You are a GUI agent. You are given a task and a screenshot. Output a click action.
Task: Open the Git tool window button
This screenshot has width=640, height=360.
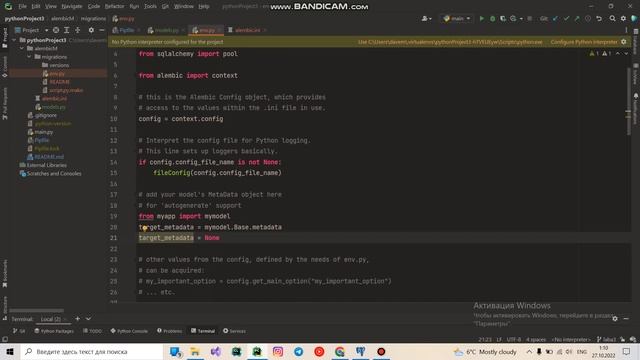19,331
